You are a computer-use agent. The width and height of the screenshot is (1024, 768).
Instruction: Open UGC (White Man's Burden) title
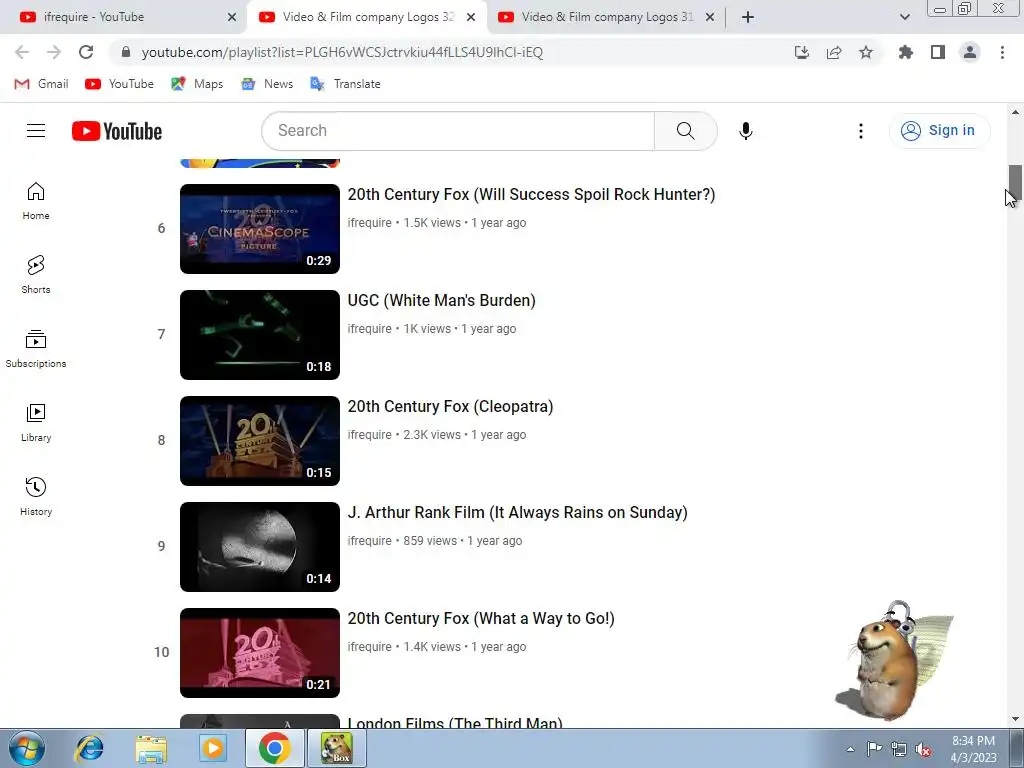pyautogui.click(x=441, y=300)
